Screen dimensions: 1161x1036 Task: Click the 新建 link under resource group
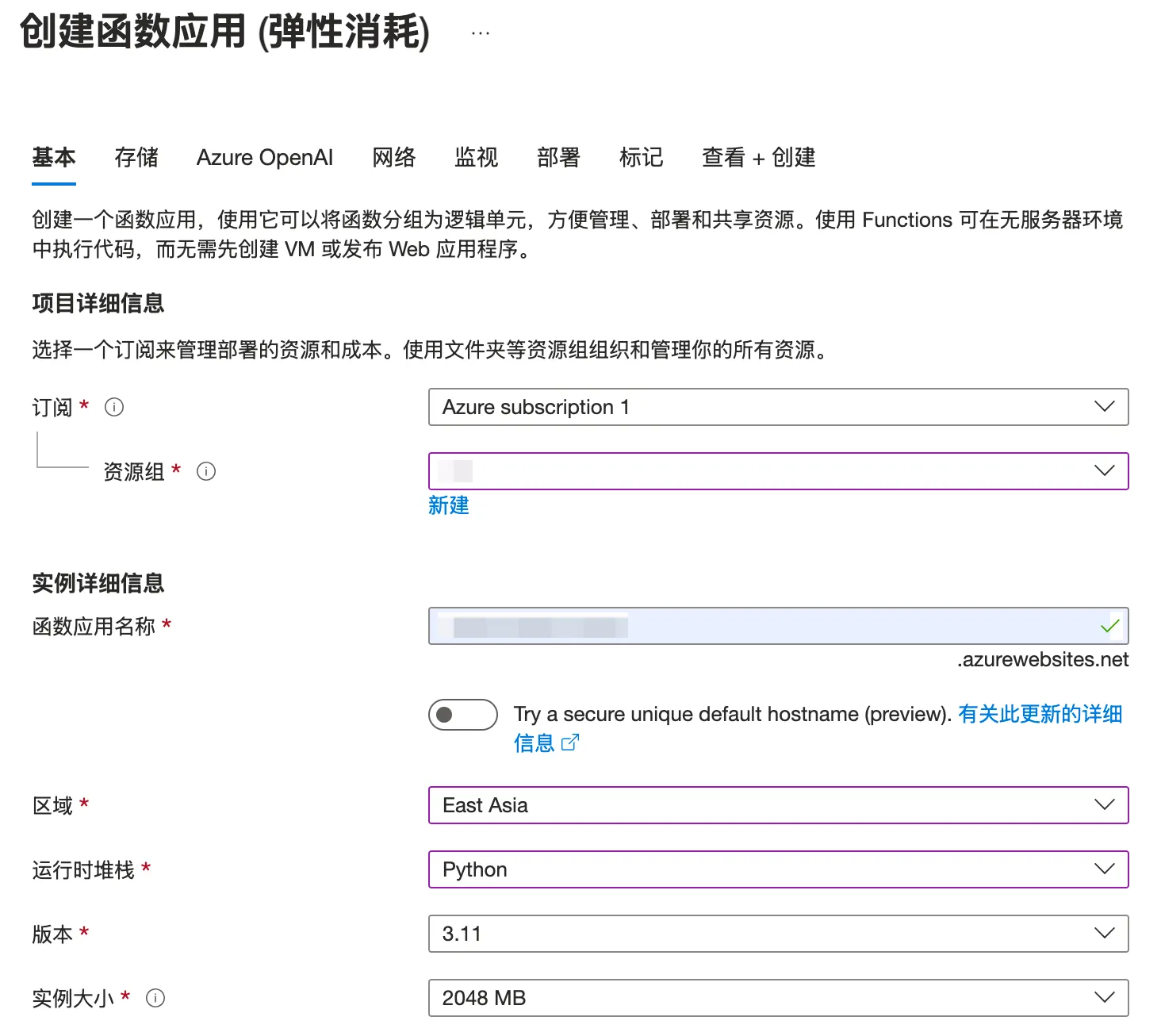pyautogui.click(x=449, y=505)
